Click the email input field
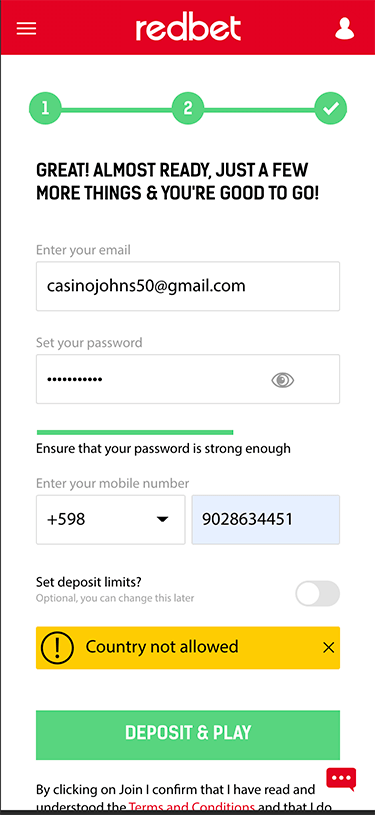 (188, 286)
